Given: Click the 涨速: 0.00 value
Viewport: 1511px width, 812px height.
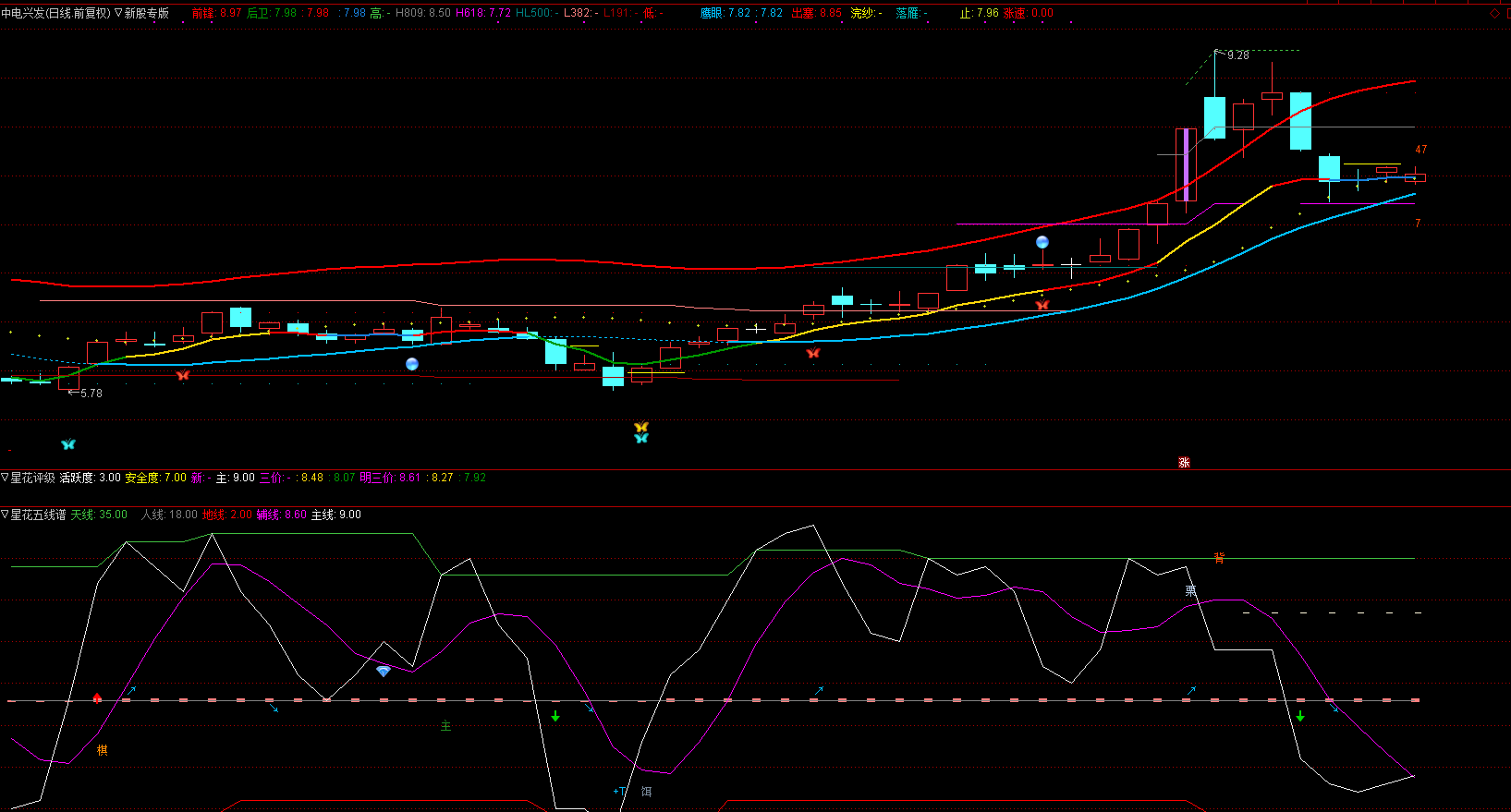Looking at the screenshot, I should 1029,13.
